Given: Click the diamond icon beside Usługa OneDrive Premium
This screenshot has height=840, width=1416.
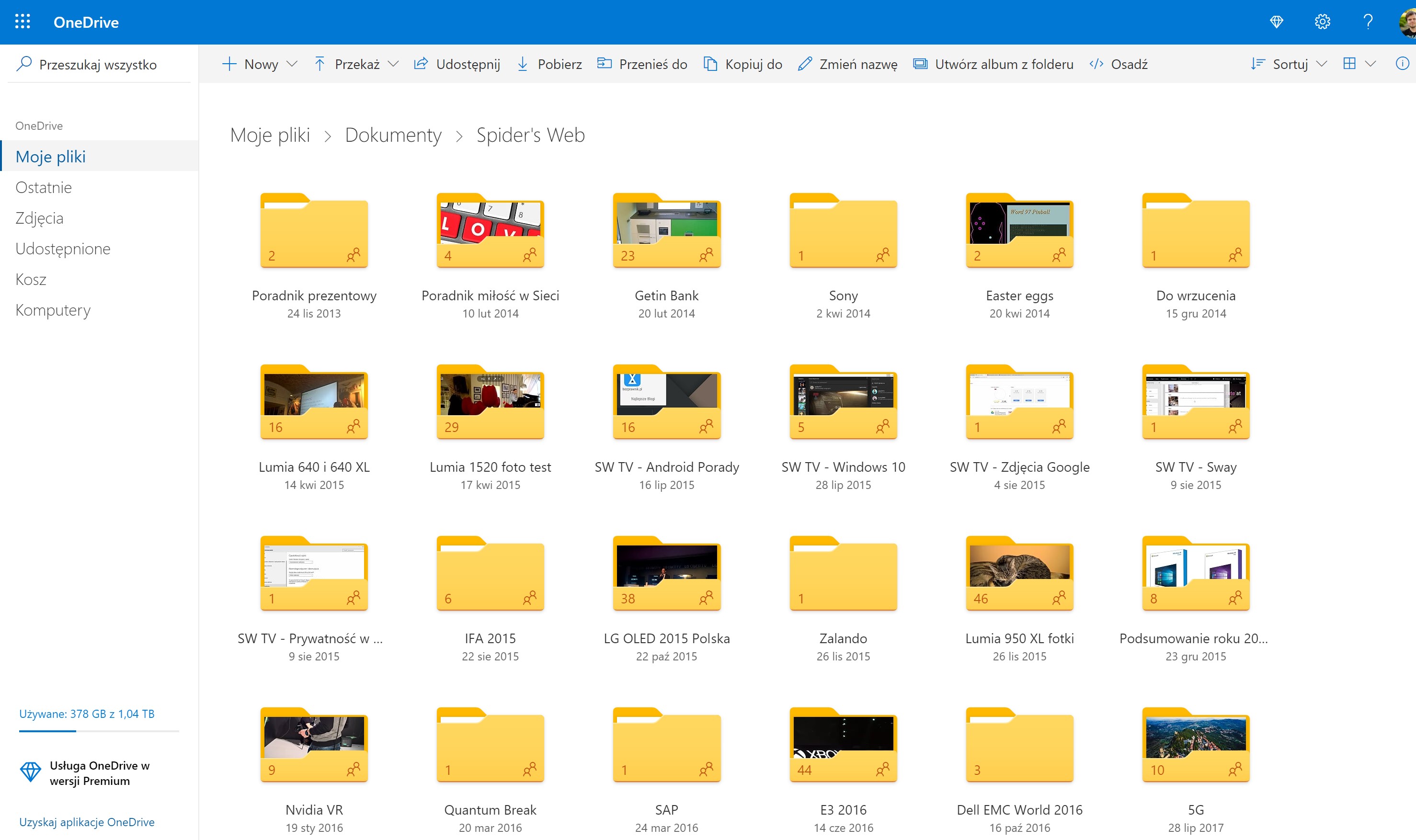Looking at the screenshot, I should pos(31,772).
